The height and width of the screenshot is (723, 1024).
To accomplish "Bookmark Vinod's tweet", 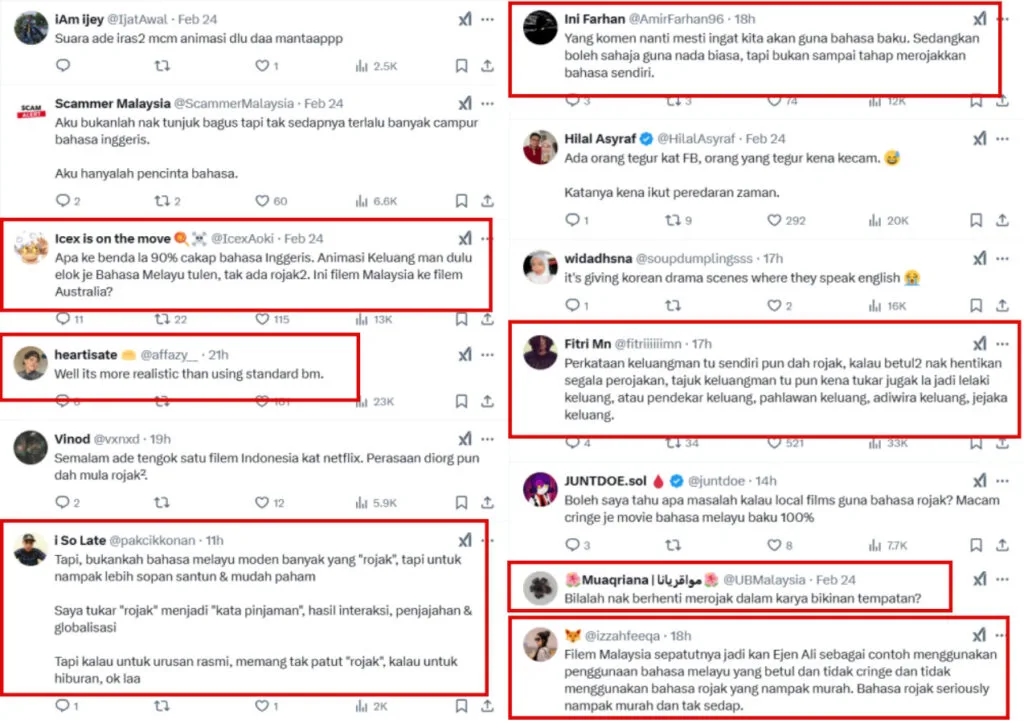I will [461, 502].
